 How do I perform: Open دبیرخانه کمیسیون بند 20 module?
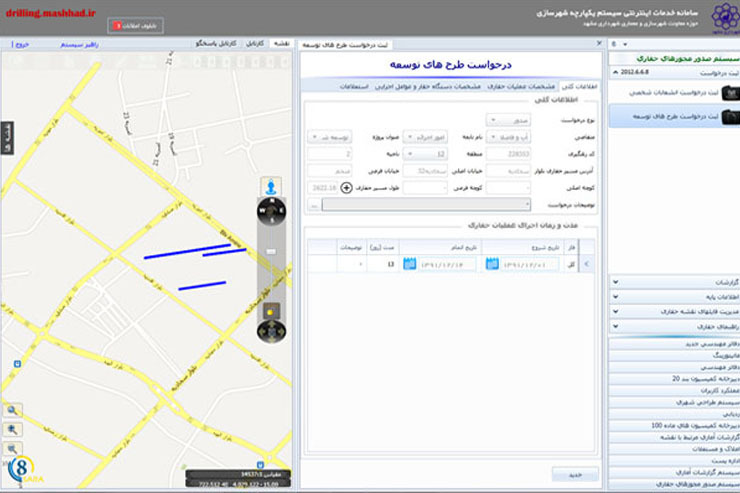pos(675,379)
